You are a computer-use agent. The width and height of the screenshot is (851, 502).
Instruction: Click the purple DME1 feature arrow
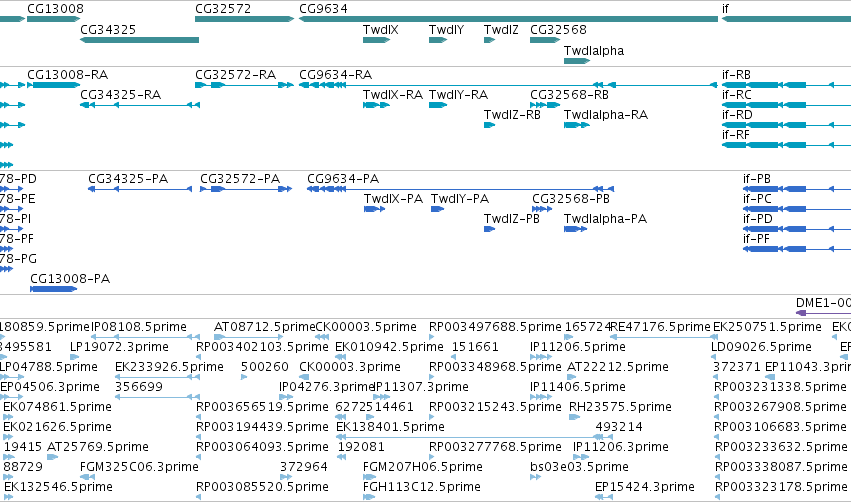point(823,313)
